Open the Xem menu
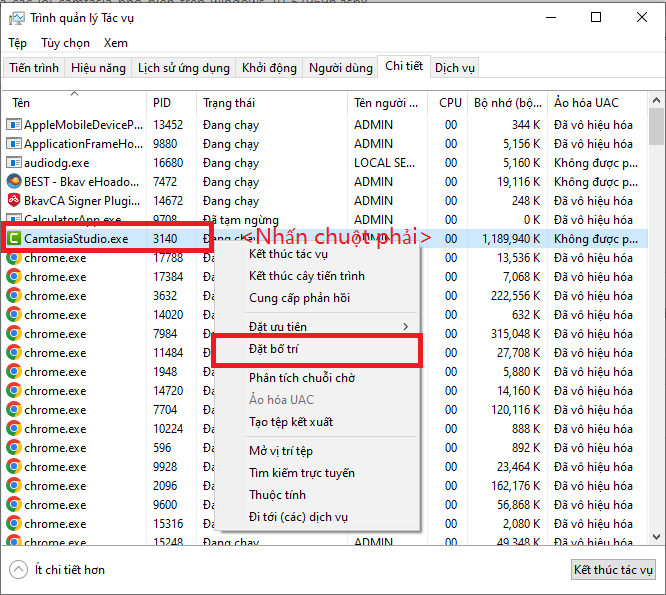This screenshot has width=666, height=595. [x=116, y=43]
